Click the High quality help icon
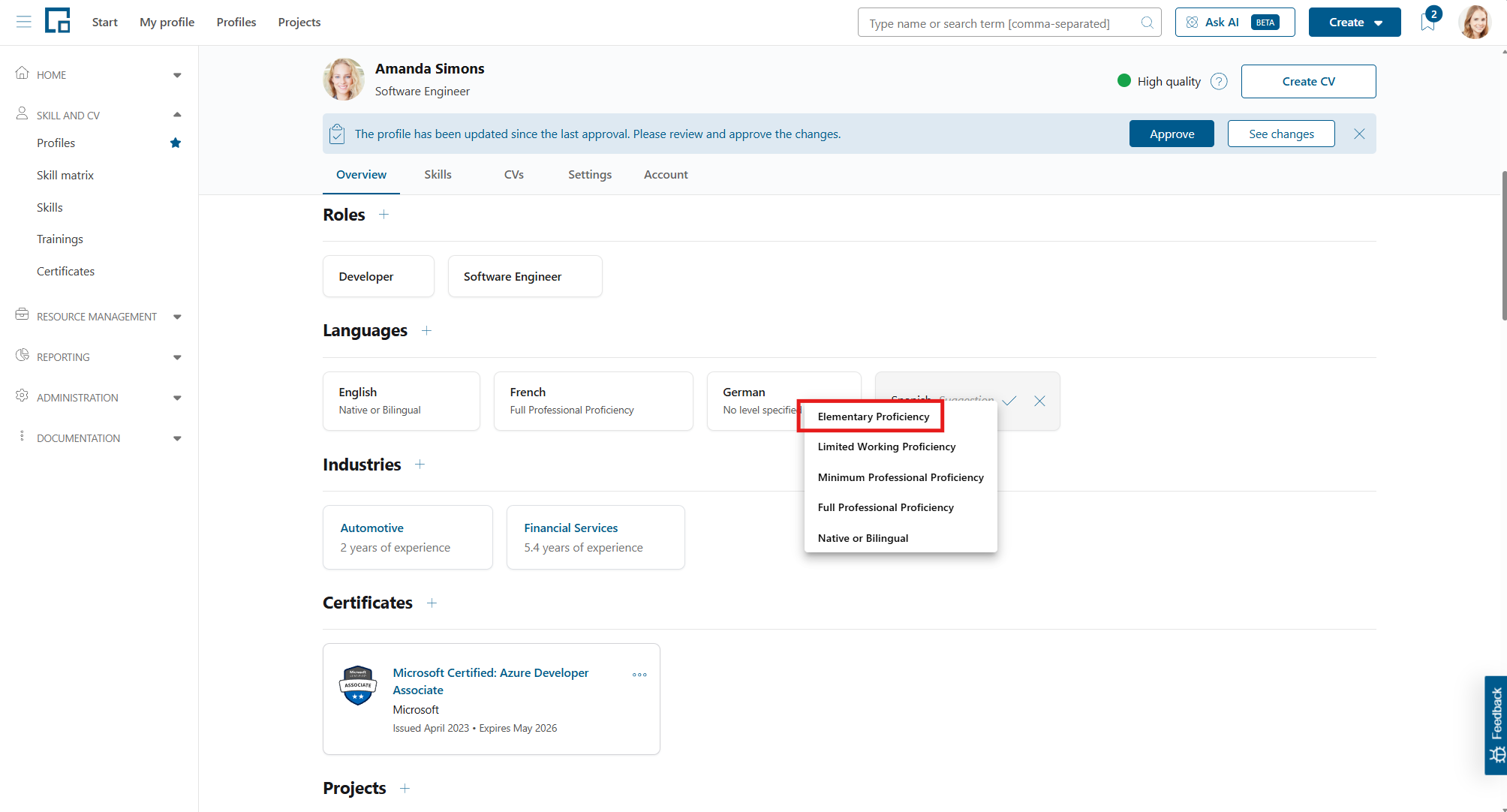1507x812 pixels. 1219,81
